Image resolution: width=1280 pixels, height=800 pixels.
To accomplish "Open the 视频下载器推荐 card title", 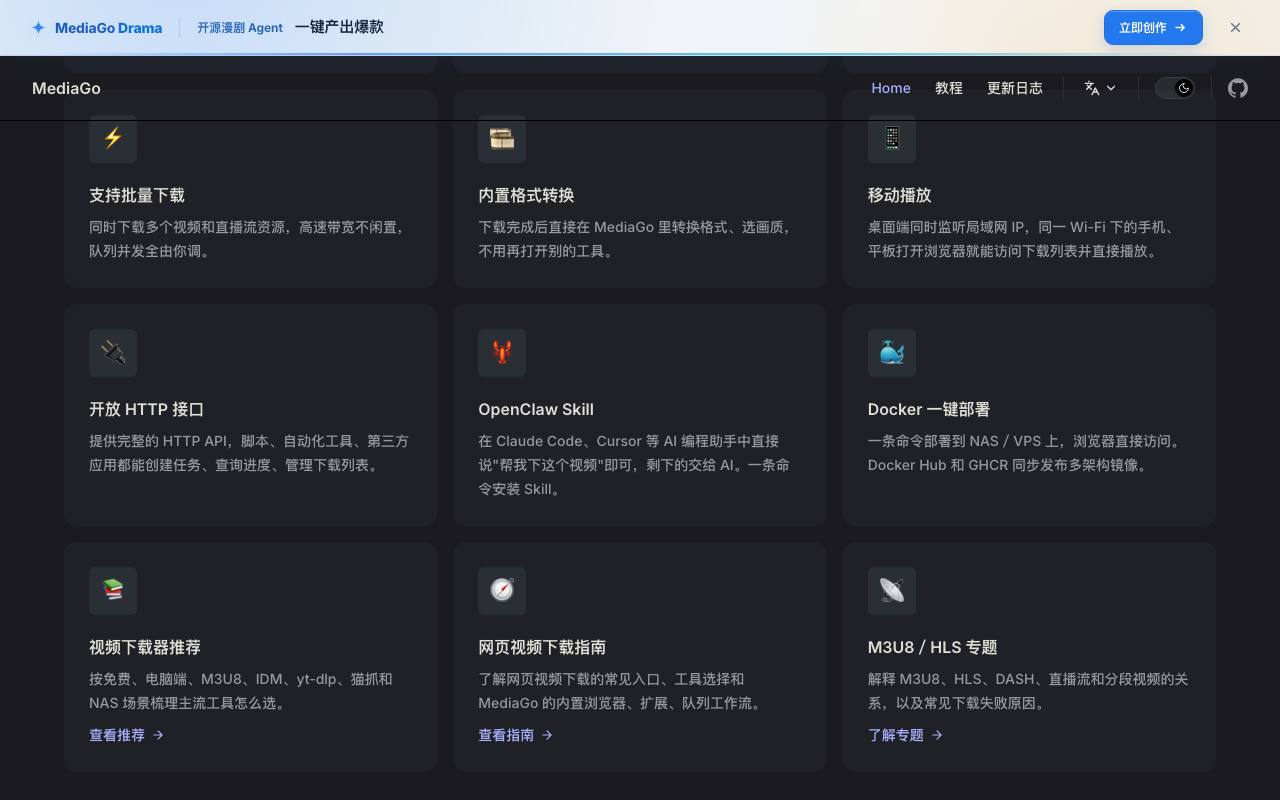I will tap(145, 647).
